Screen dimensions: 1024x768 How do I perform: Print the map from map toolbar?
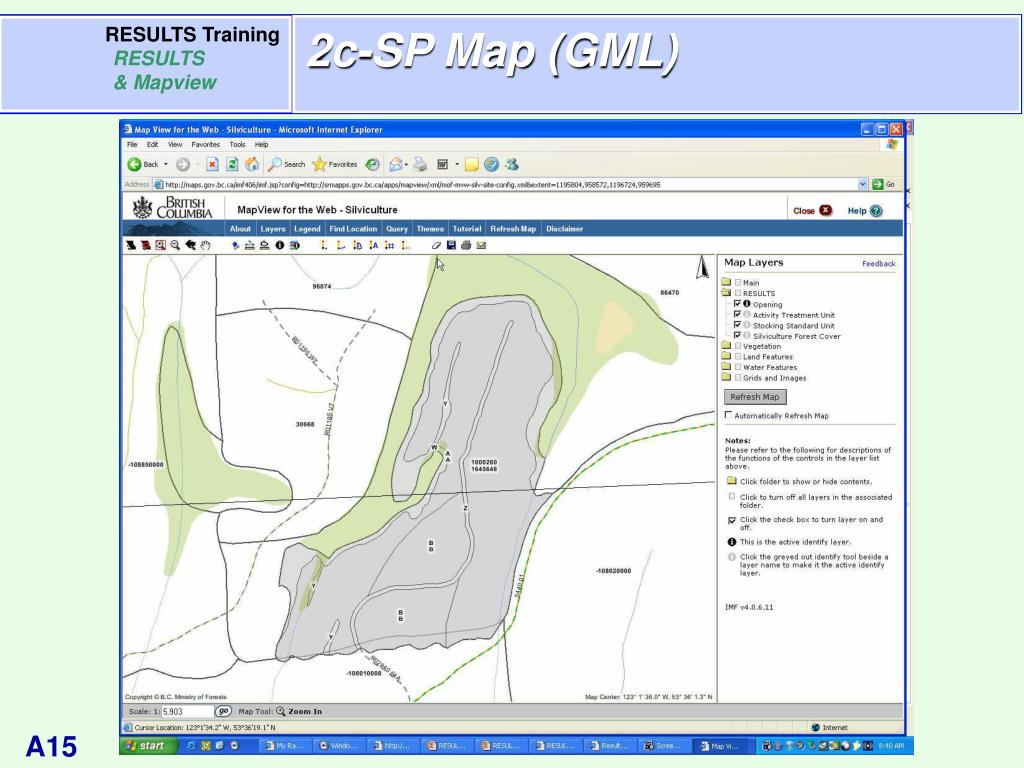tap(466, 246)
